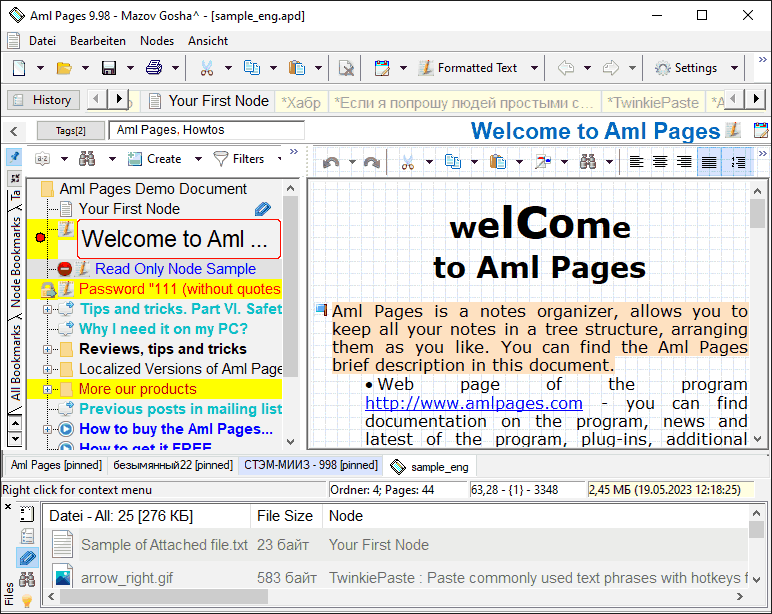
Task: Click the Tags[2] button
Action: (x=70, y=130)
